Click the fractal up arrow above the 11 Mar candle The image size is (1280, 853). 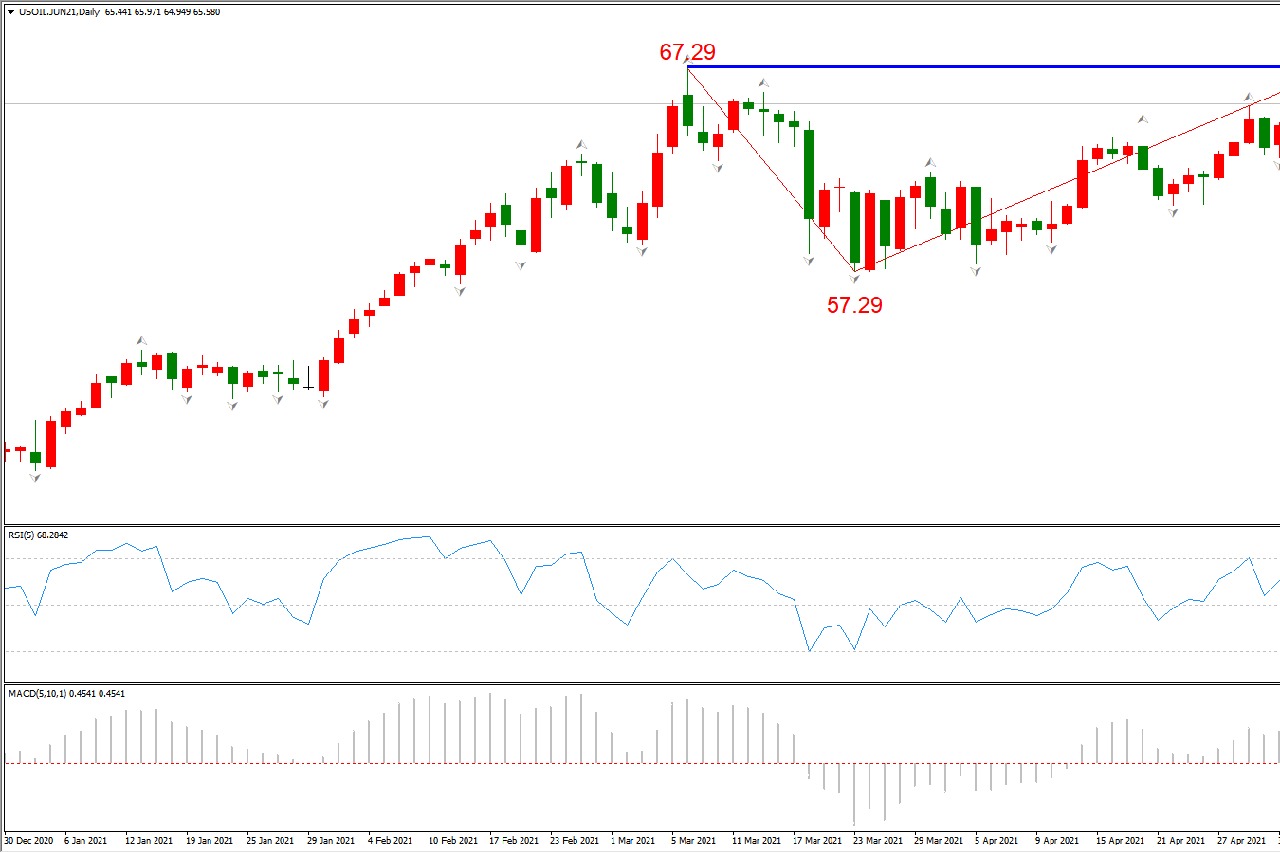point(762,83)
